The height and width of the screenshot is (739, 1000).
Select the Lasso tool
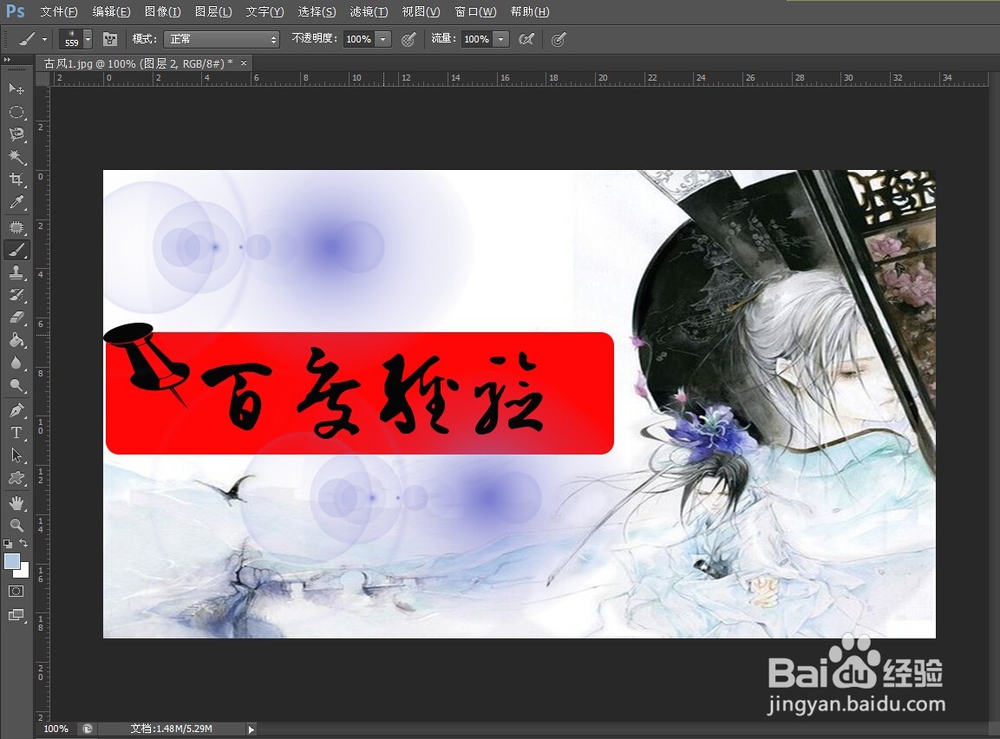16,135
